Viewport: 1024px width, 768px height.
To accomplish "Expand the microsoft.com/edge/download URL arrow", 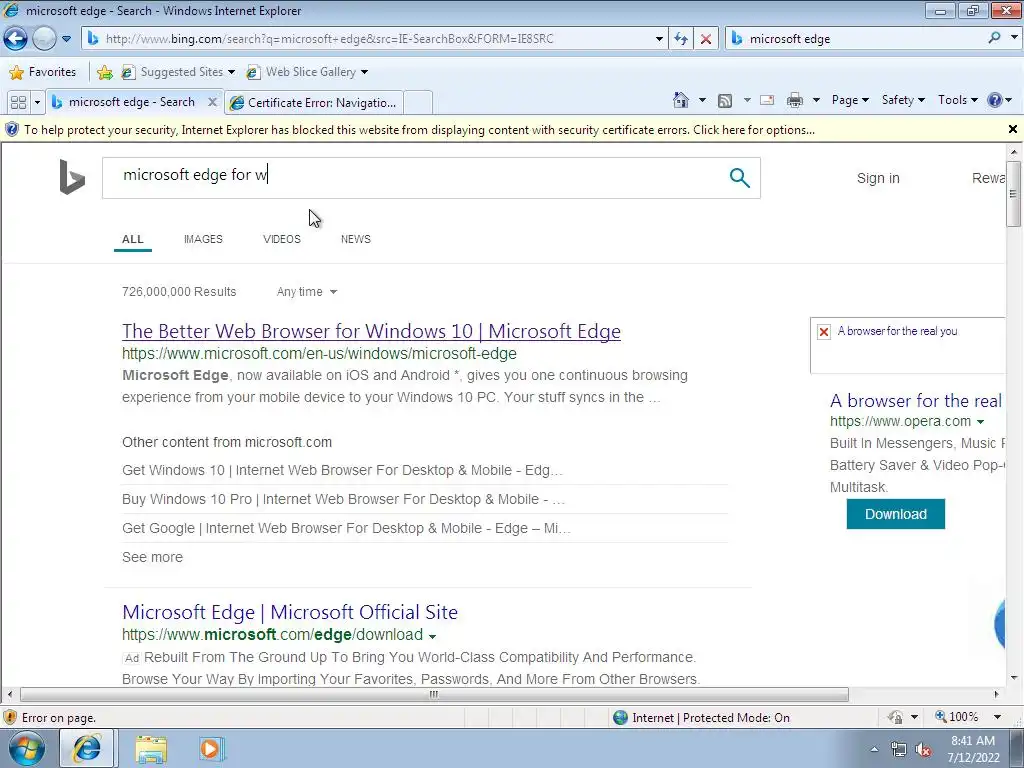I will pyautogui.click(x=432, y=635).
